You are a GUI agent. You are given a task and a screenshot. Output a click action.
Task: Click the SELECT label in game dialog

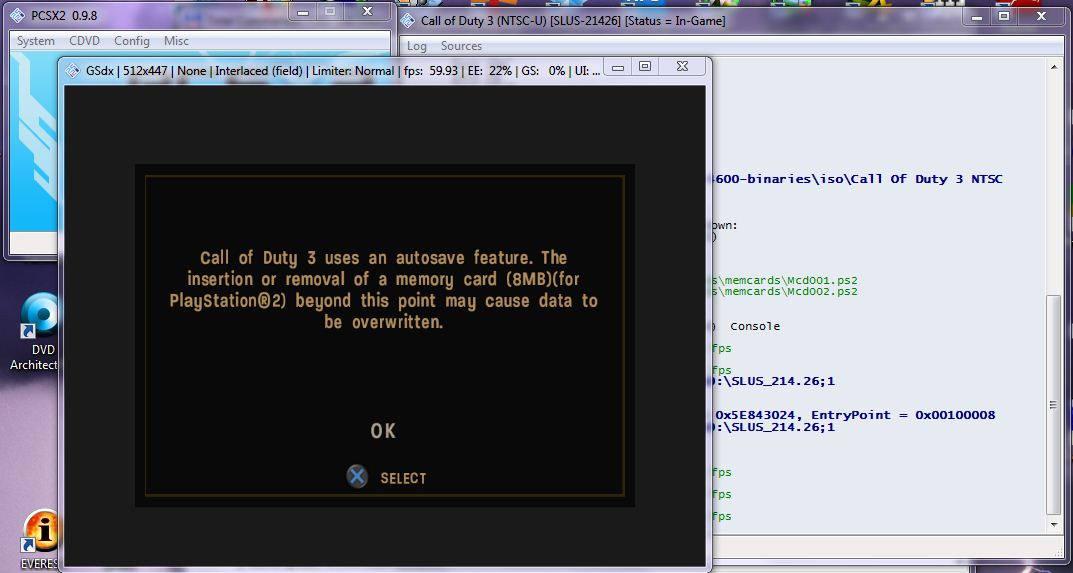pos(404,479)
